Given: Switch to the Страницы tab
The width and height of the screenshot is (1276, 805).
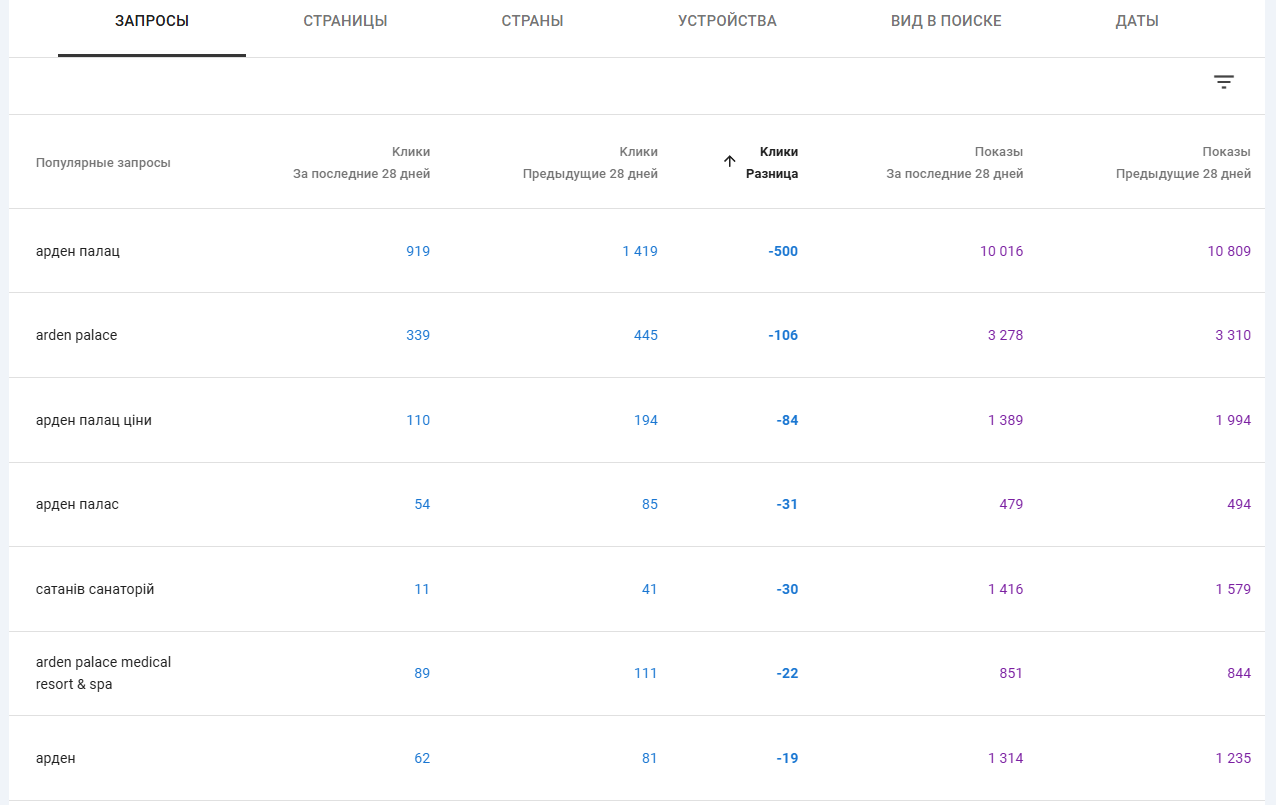Looking at the screenshot, I should (x=345, y=21).
